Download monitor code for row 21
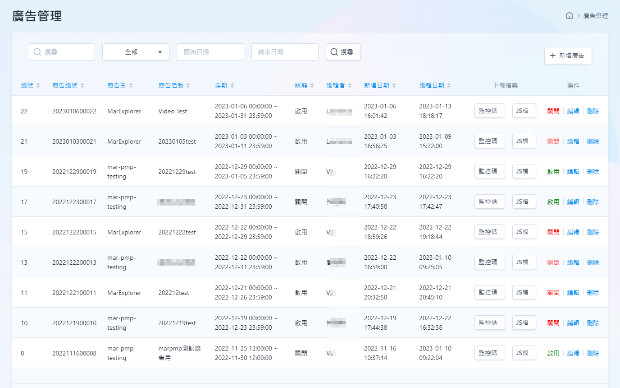The width and height of the screenshot is (620, 388). [x=489, y=141]
